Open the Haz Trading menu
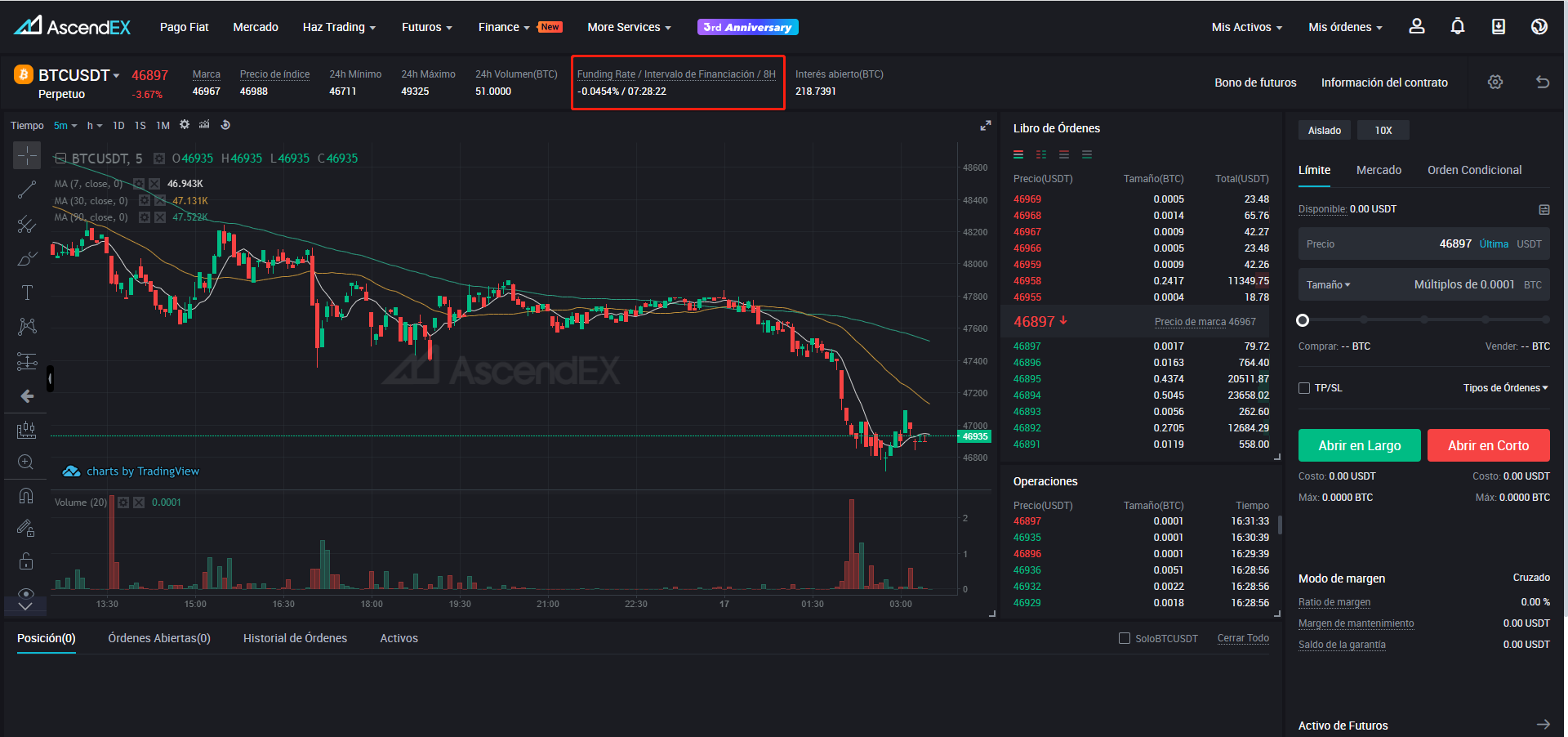1568x737 pixels. 339,27
